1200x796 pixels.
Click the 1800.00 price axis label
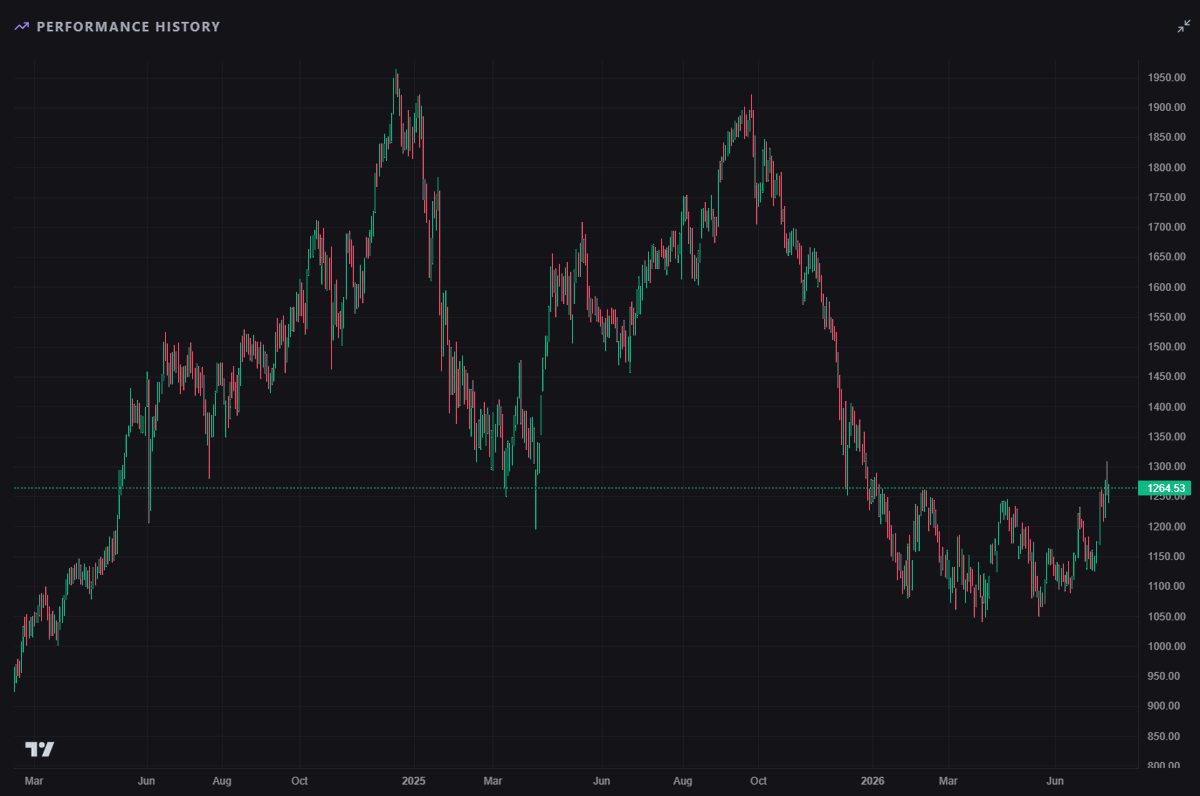click(1167, 168)
